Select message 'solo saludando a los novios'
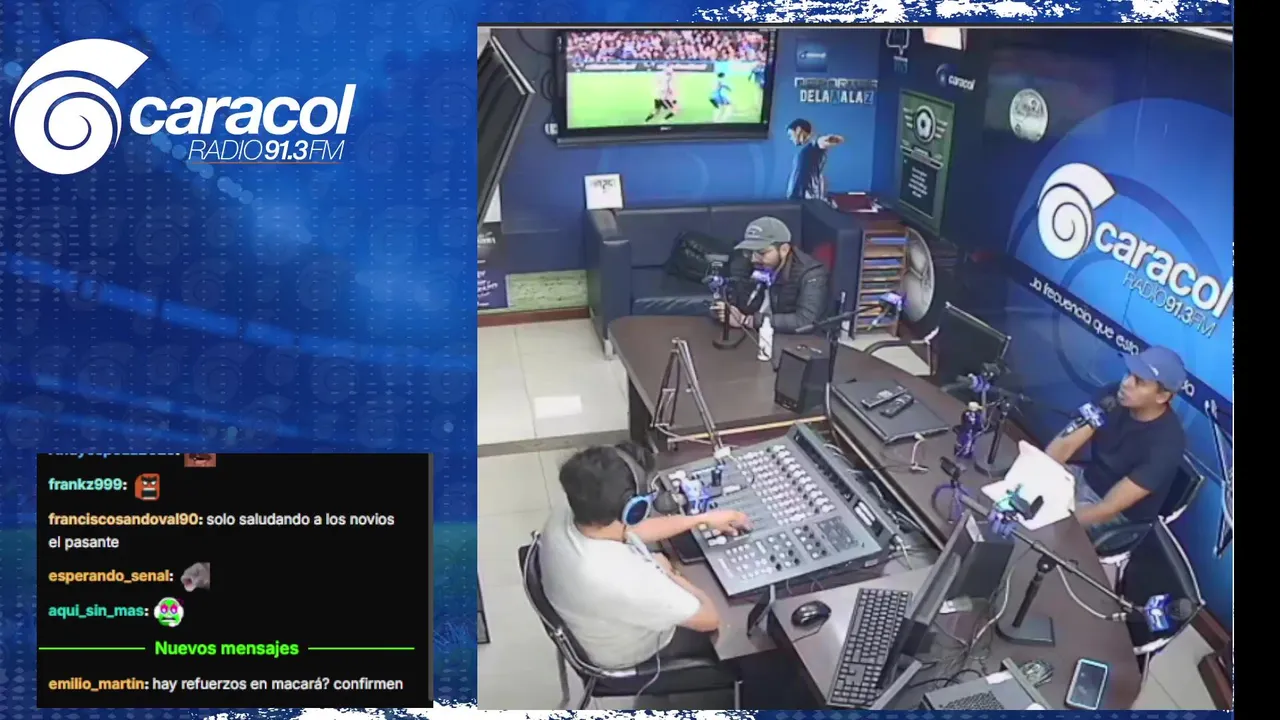Screen dimensions: 1280x720 [302, 520]
